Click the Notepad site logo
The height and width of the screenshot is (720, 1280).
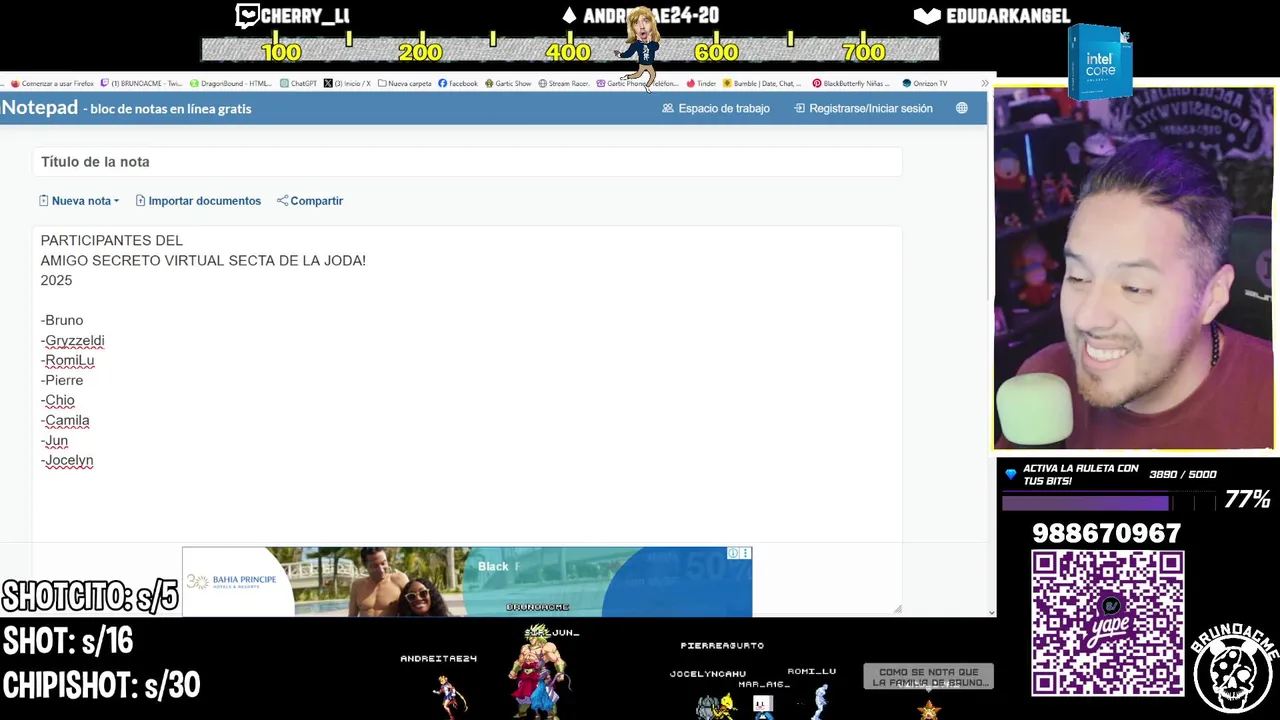point(40,108)
